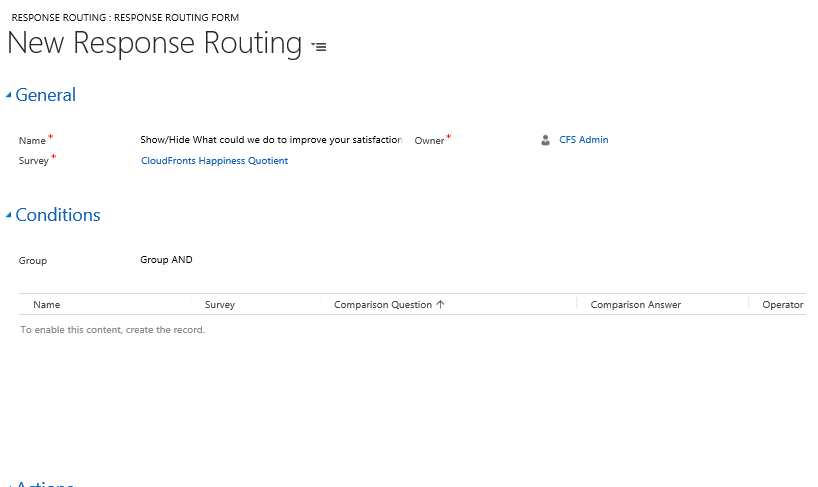Click the Owner field label
Image resolution: width=818 pixels, height=487 pixels.
pos(429,141)
